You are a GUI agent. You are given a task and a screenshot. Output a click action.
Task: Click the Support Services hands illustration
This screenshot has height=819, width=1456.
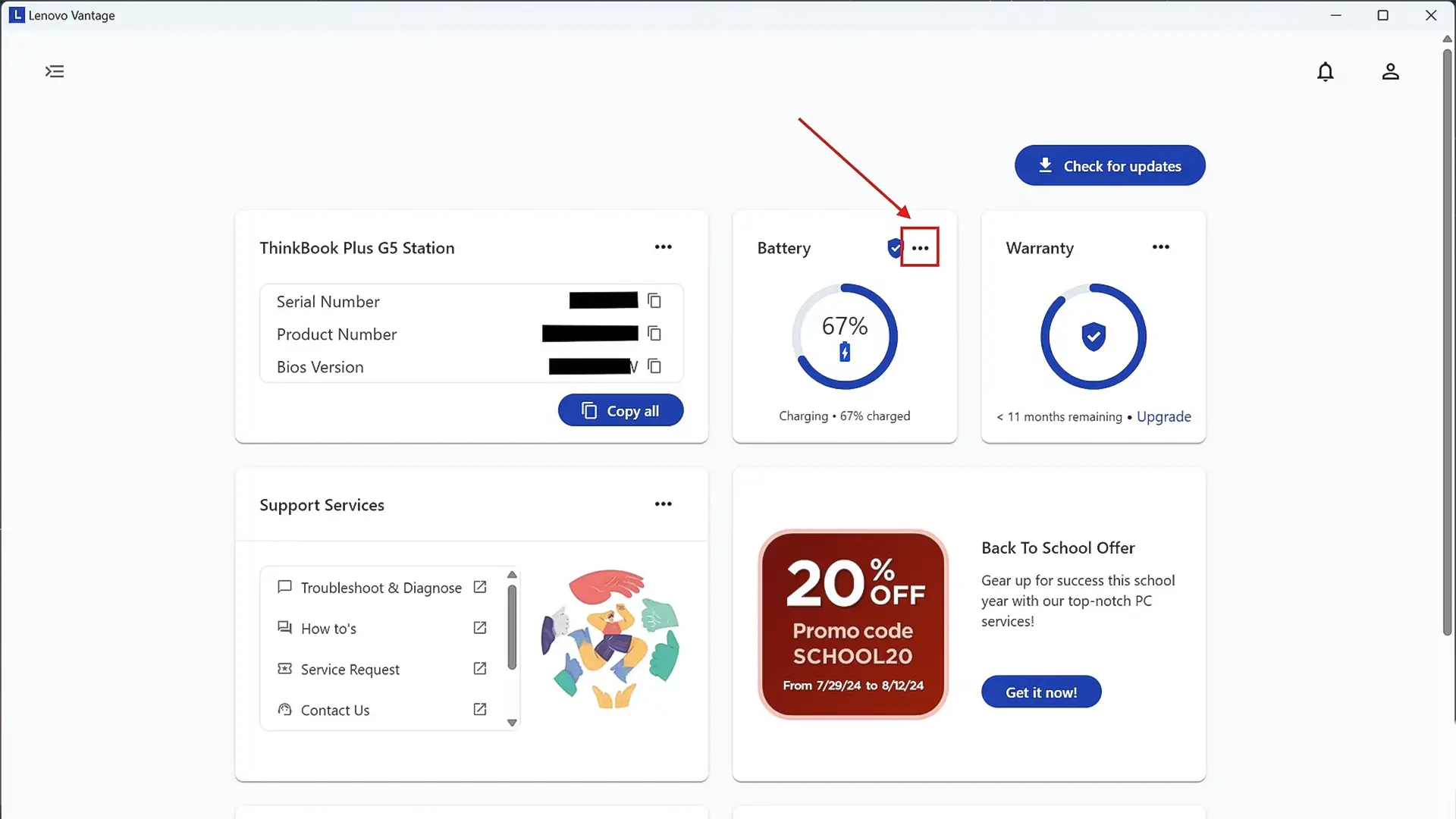(610, 639)
